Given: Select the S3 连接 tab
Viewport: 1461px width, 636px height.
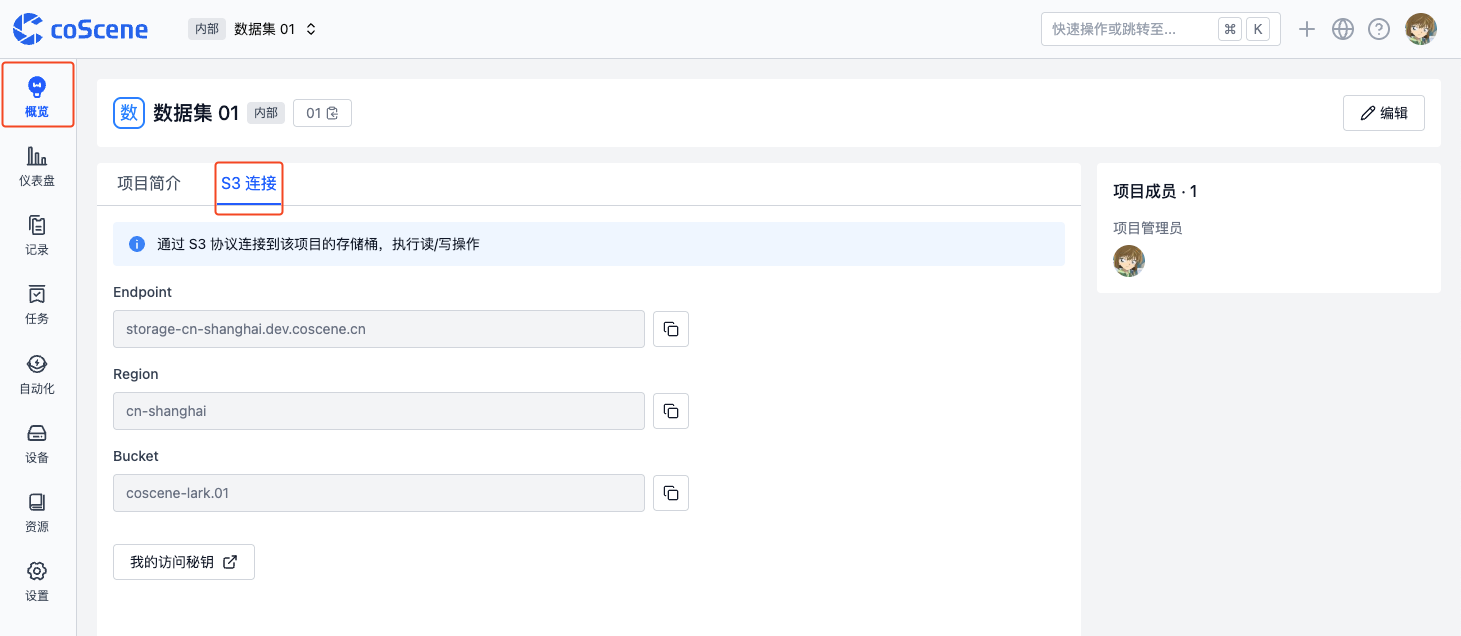Looking at the screenshot, I should tap(249, 184).
